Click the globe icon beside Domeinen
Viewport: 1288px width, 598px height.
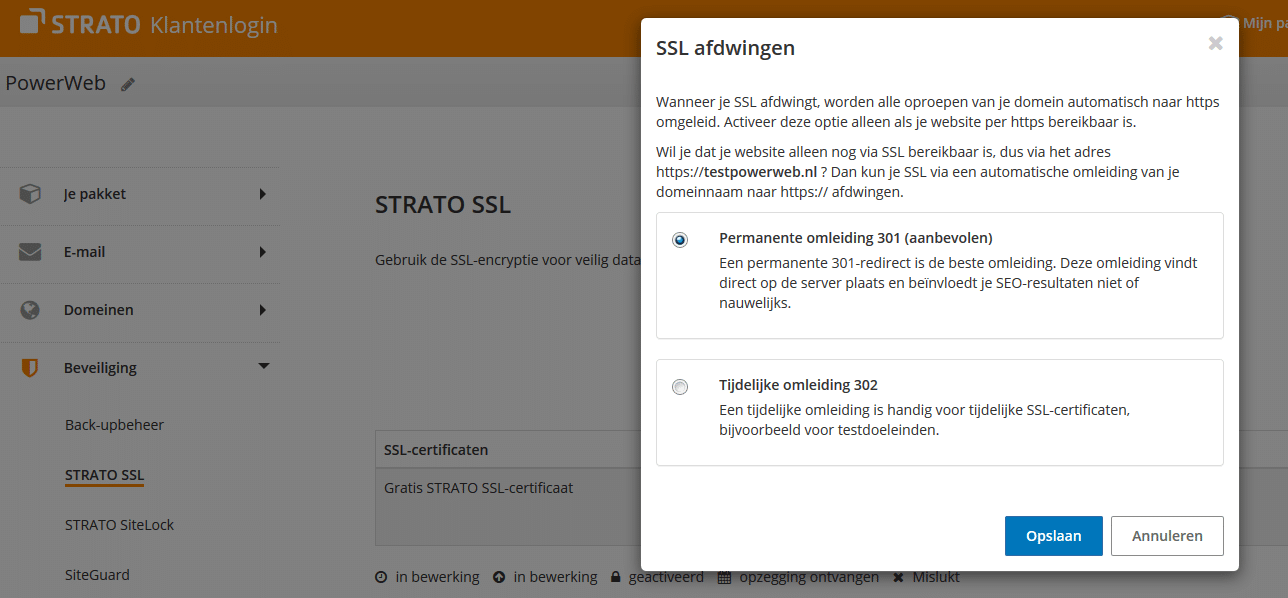pyautogui.click(x=30, y=310)
